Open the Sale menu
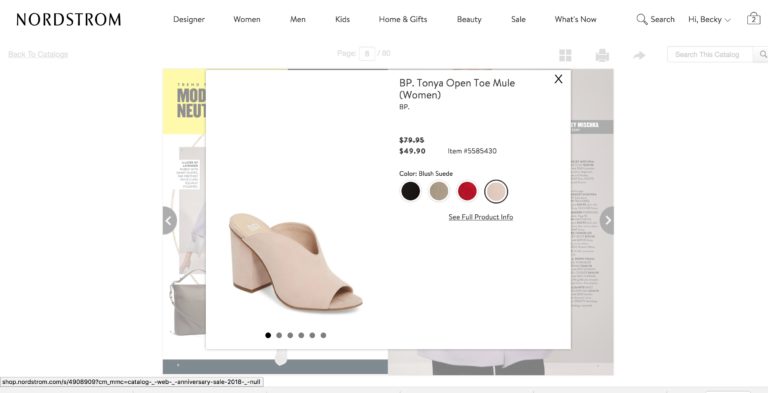Screen dimensions: 768x393 click(518, 20)
